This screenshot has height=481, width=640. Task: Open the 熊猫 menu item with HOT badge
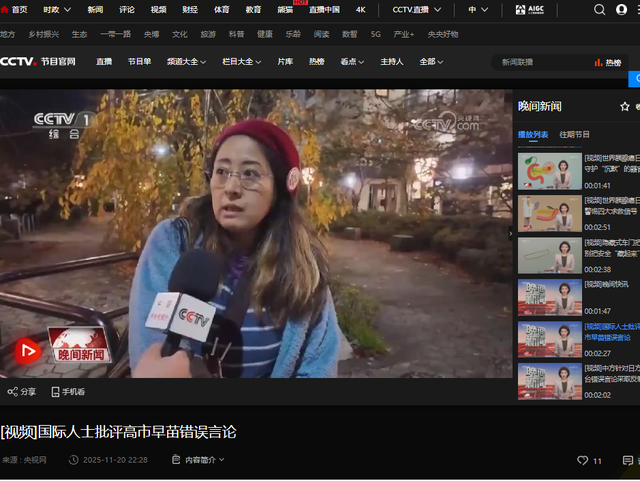[285, 9]
